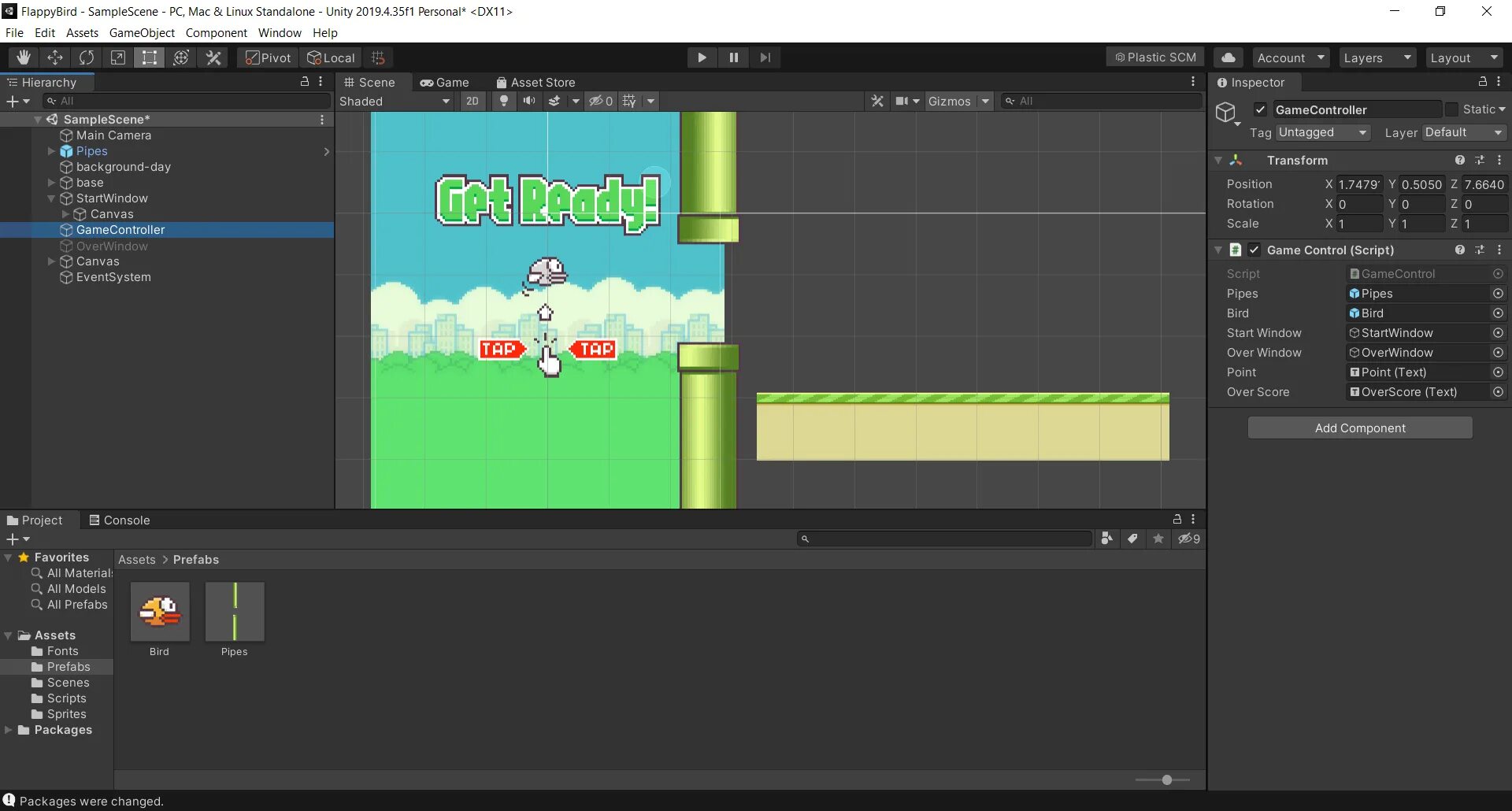Open scene view tools settings
Viewport: 1512px width, 811px height.
pyautogui.click(x=877, y=101)
